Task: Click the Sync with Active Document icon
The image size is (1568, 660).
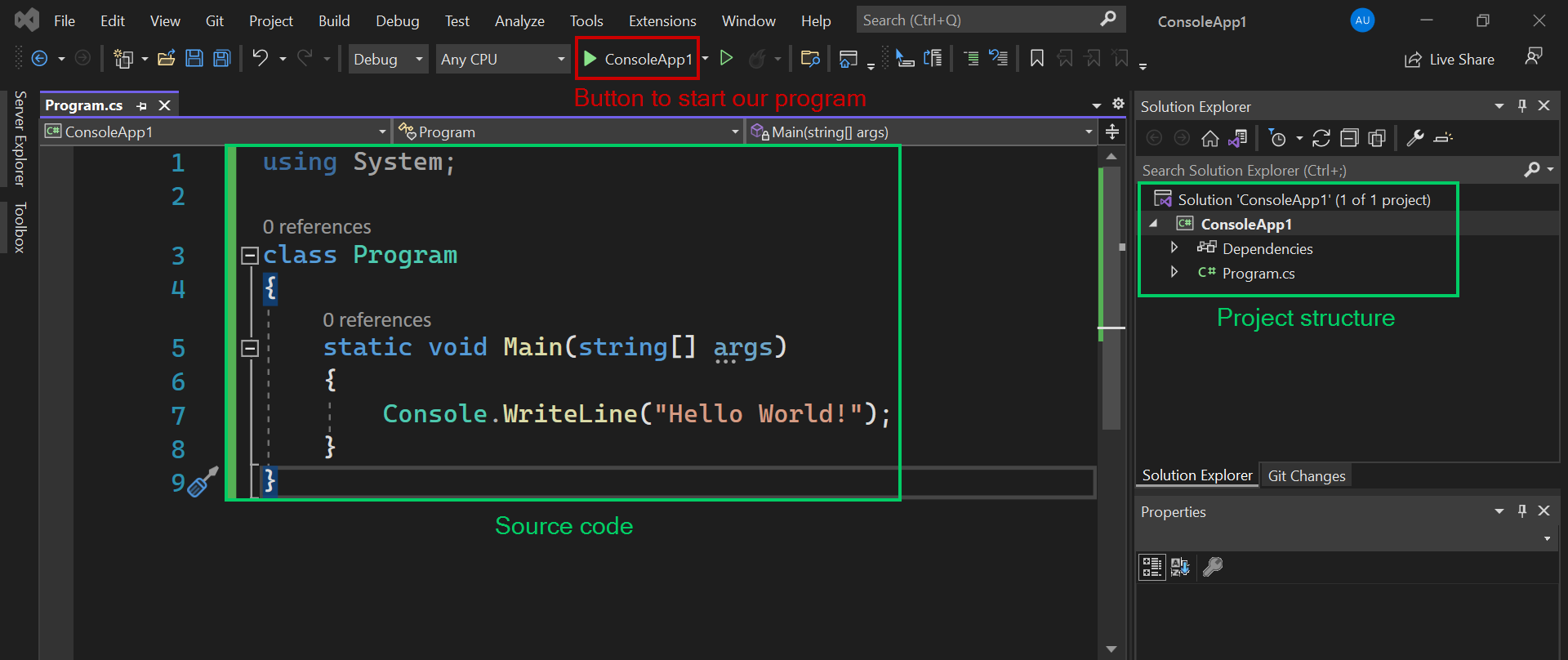Action: pyautogui.click(x=1321, y=138)
